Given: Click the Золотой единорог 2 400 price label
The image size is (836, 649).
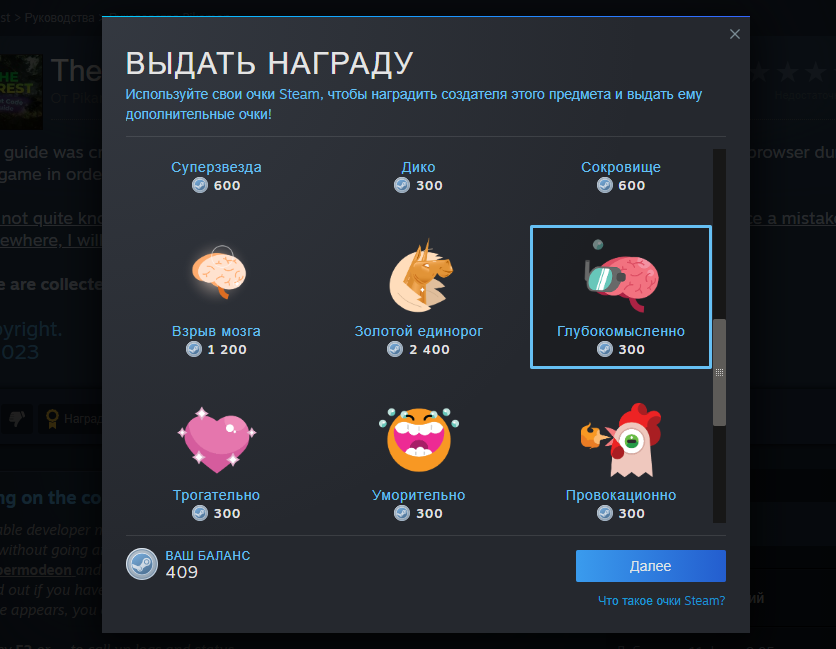Looking at the screenshot, I should click(x=419, y=350).
